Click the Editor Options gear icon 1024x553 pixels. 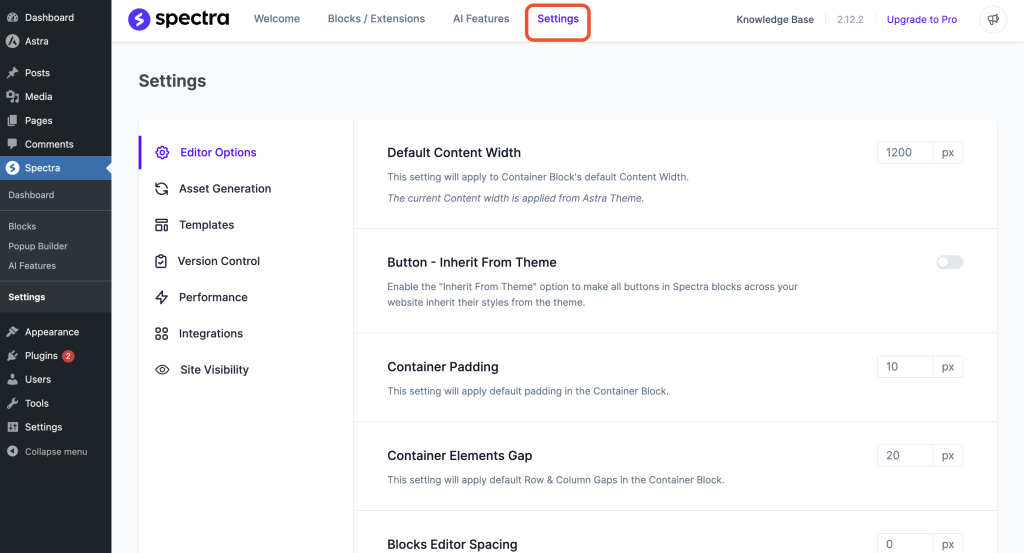162,153
